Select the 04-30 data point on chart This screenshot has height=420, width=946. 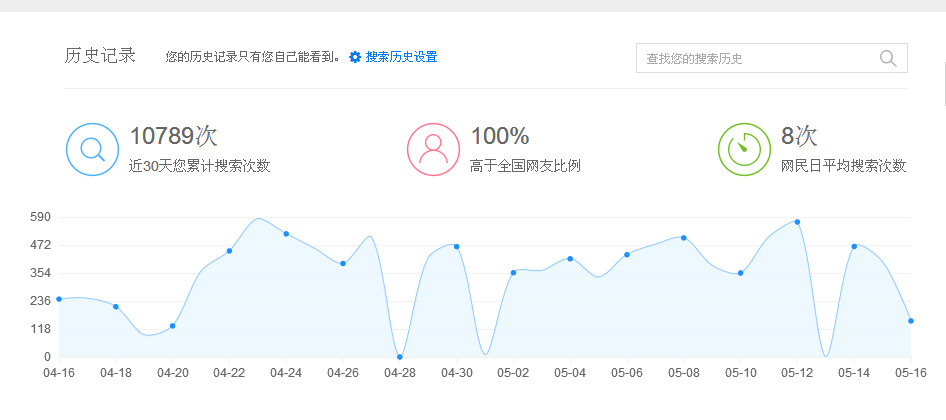point(457,246)
